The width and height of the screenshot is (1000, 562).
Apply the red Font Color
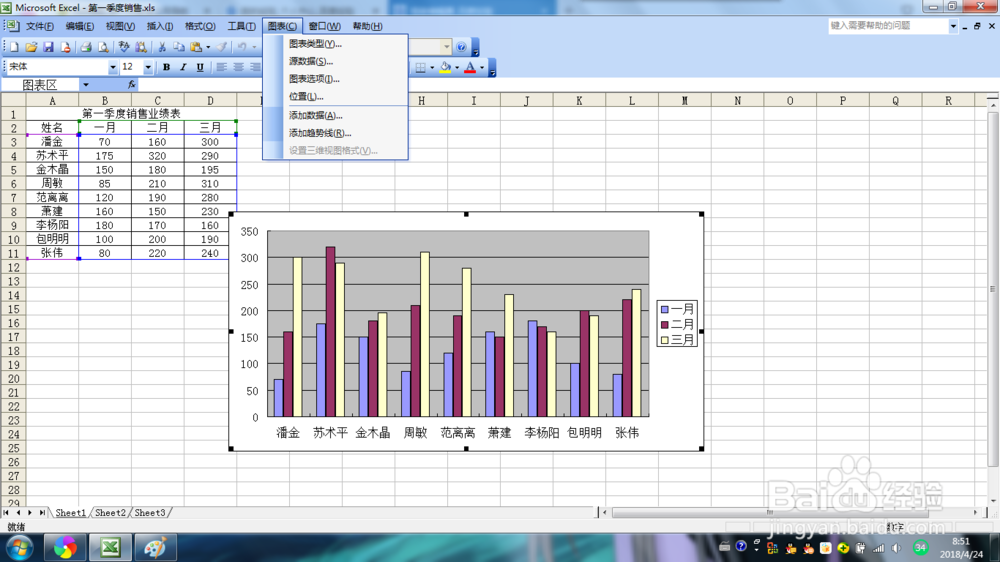[470, 68]
